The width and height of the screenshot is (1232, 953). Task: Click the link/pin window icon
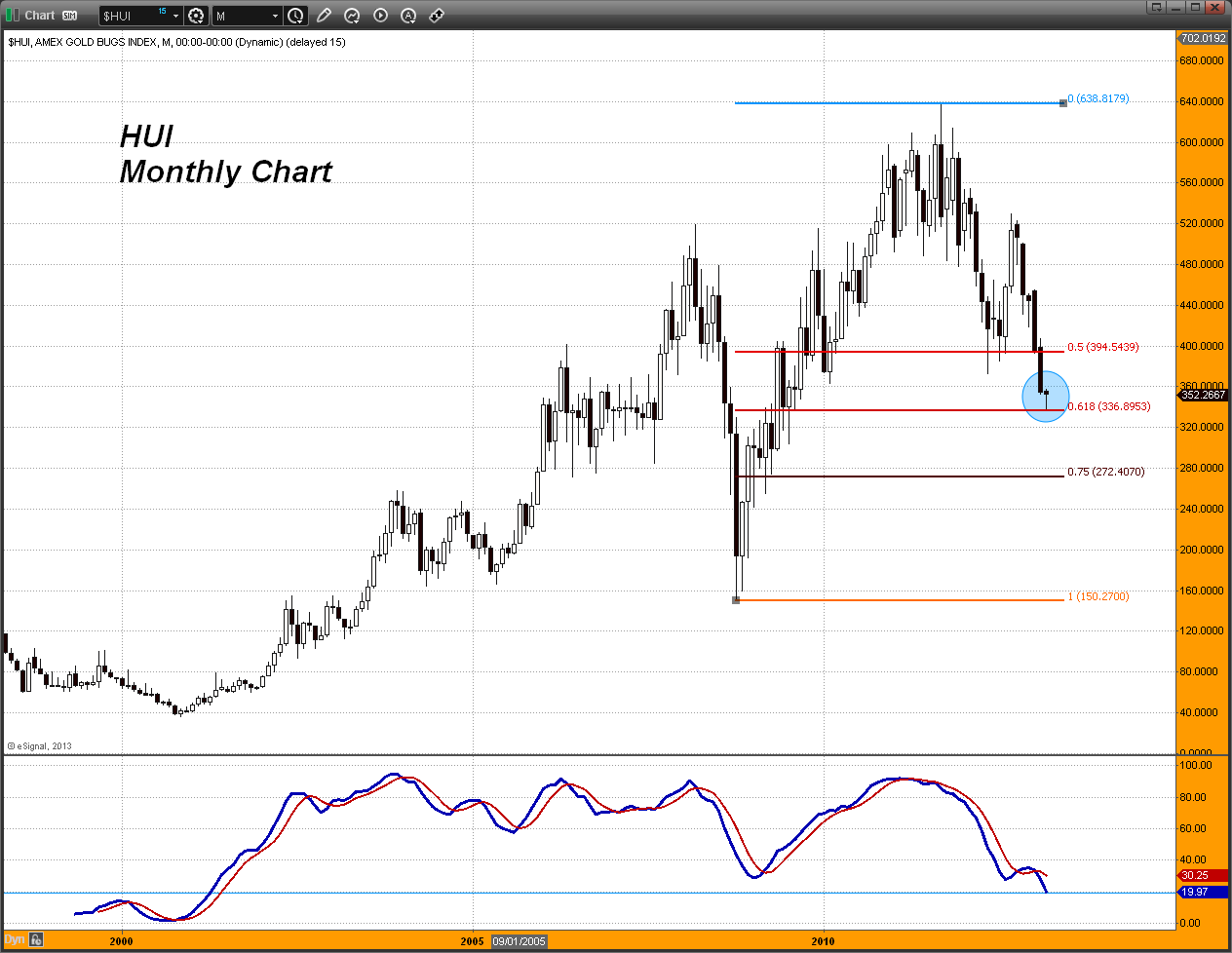(437, 16)
